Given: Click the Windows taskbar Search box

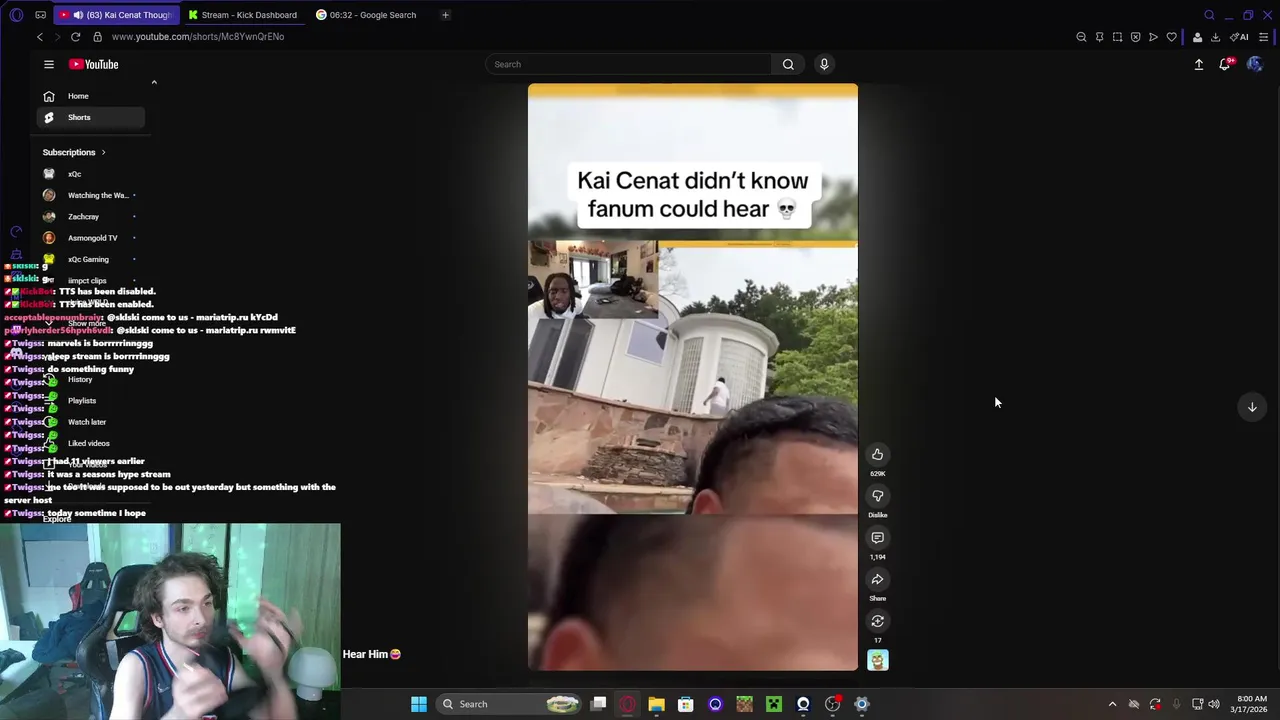Looking at the screenshot, I should [x=509, y=704].
